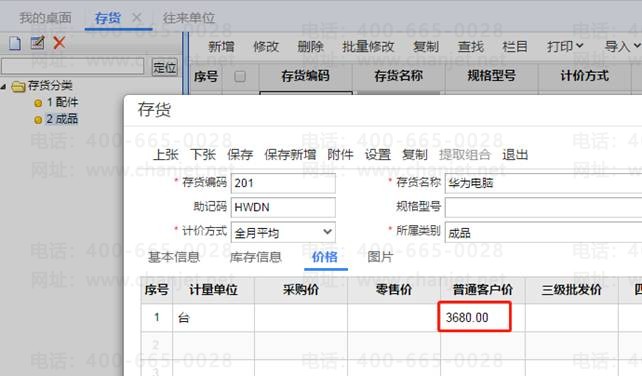
Task: Click the 三级批发价 cell in row 1
Action: 572,317
